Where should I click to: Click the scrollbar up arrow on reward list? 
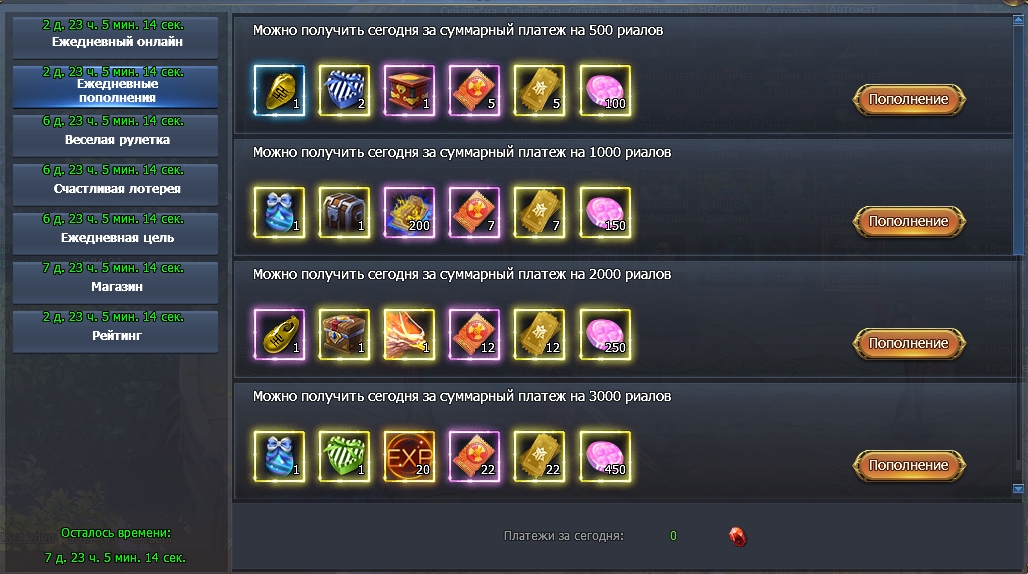click(1018, 21)
